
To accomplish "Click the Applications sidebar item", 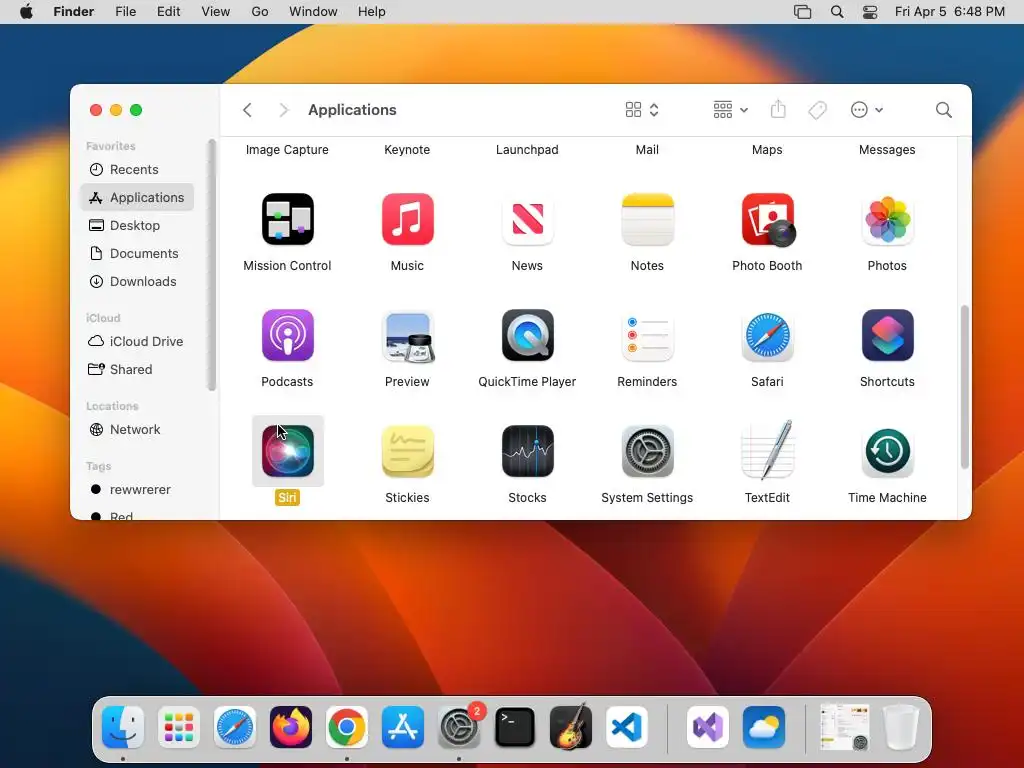I will click(137, 197).
